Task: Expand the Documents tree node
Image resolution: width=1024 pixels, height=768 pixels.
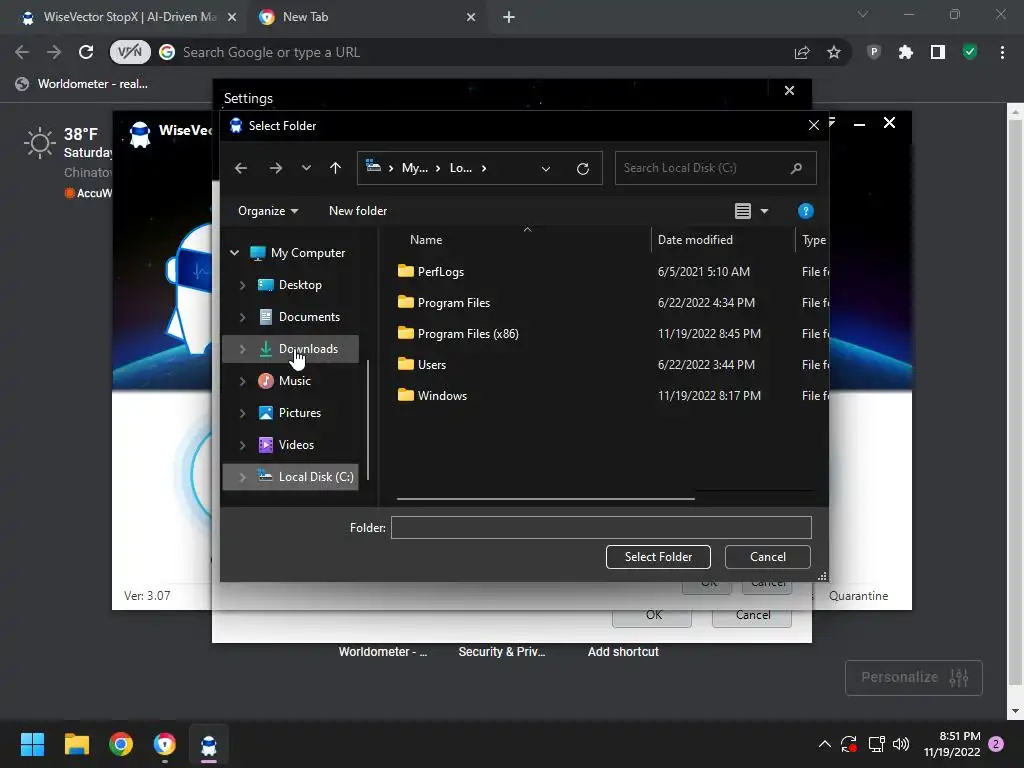Action: [242, 317]
